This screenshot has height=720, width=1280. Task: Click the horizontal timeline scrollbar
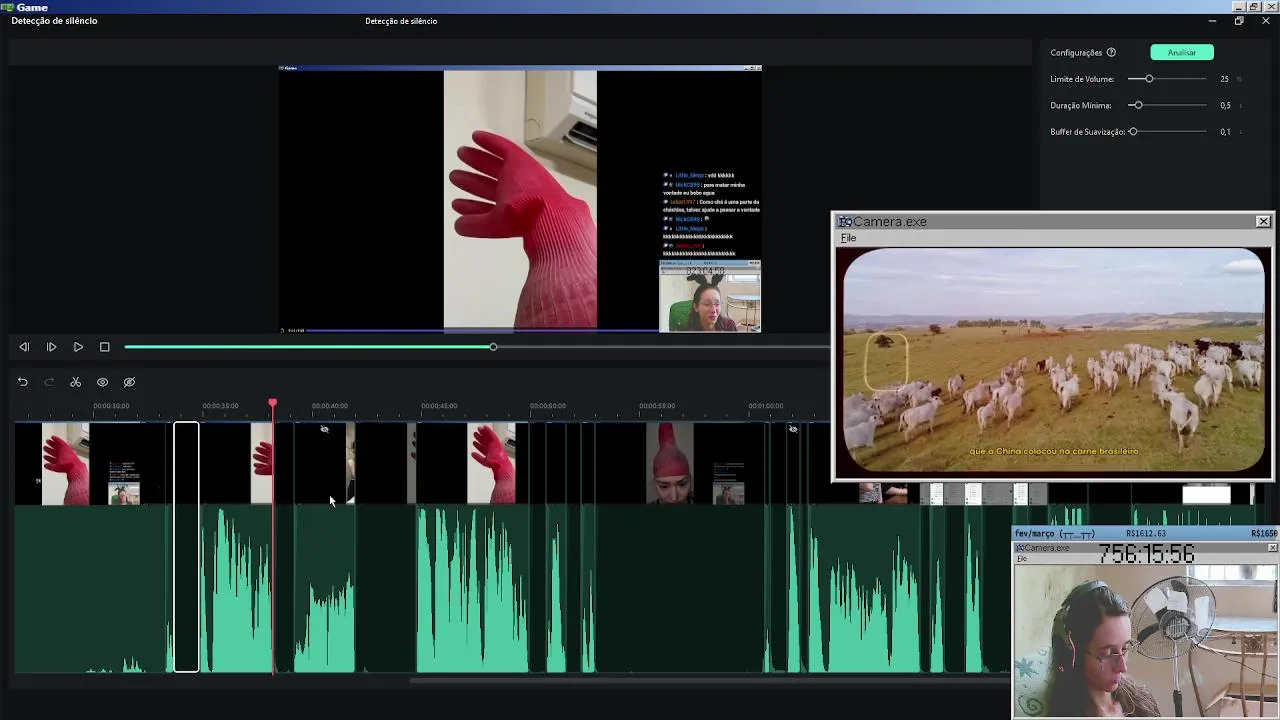click(x=710, y=681)
